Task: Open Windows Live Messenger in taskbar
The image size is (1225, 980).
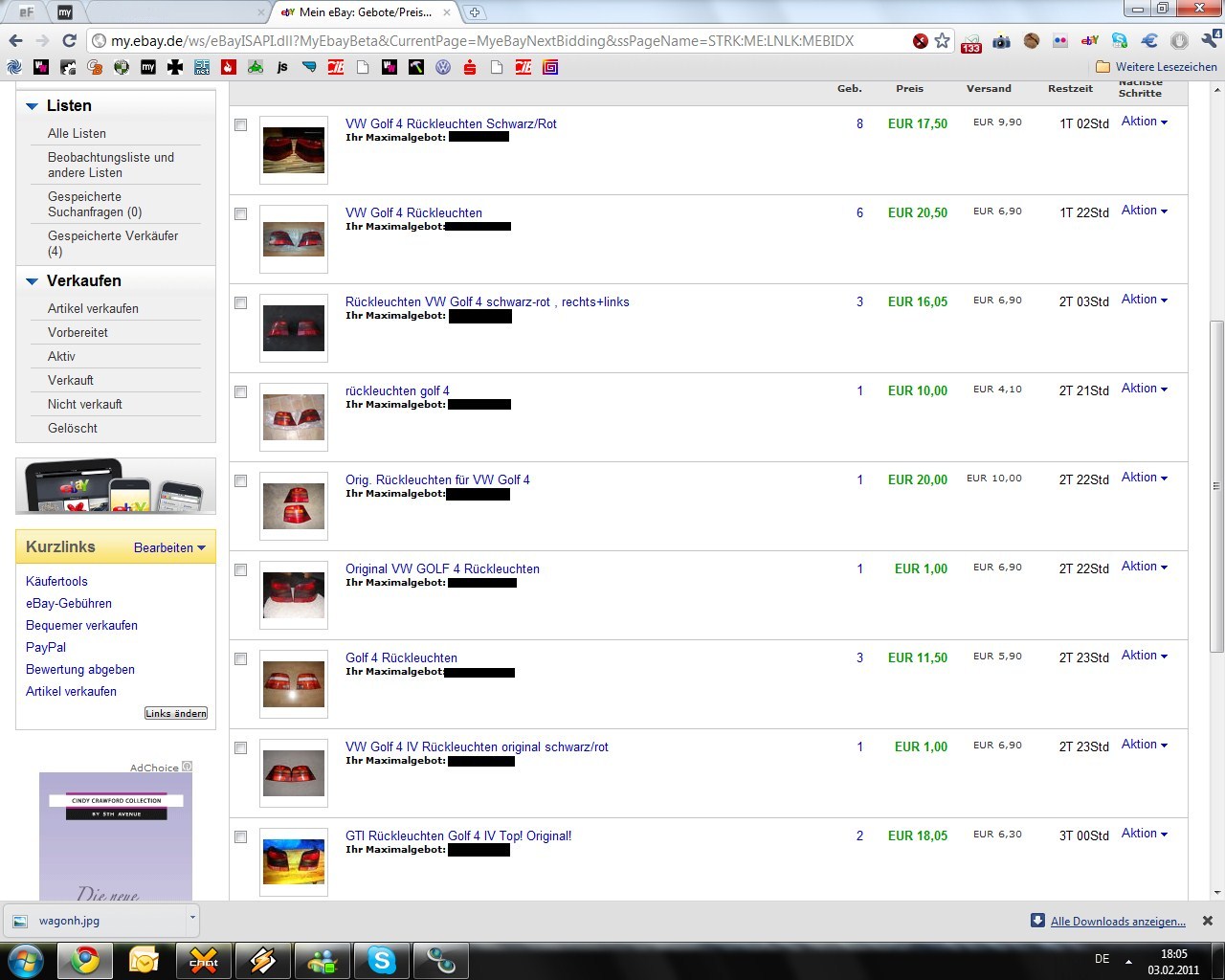Action: click(322, 961)
